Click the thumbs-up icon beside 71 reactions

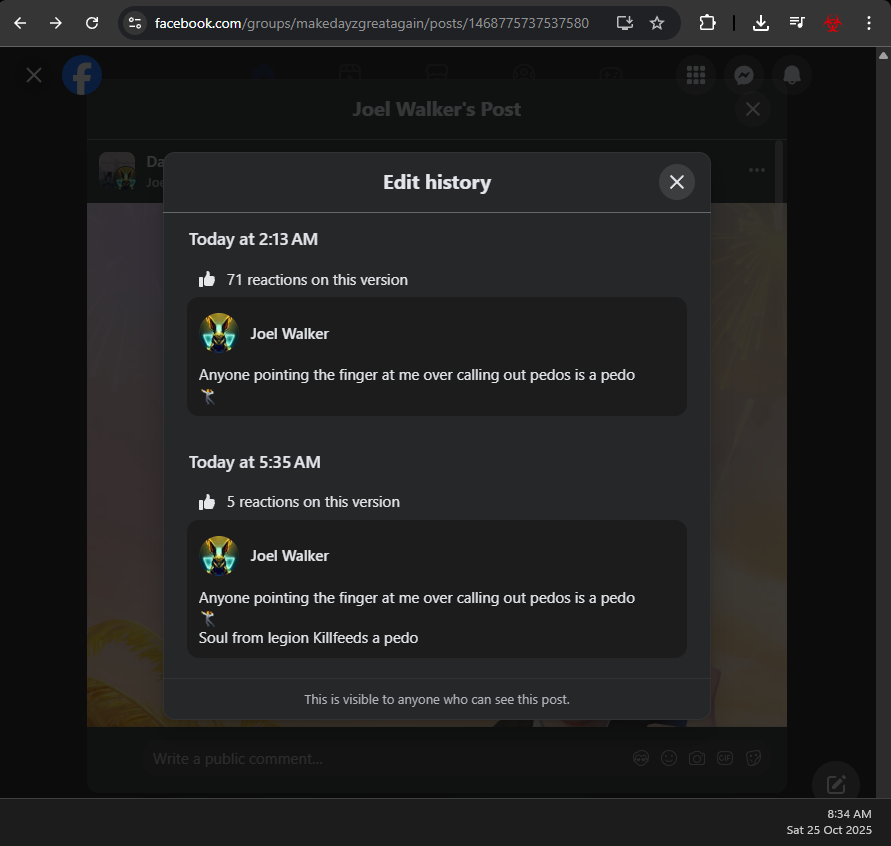pyautogui.click(x=207, y=280)
